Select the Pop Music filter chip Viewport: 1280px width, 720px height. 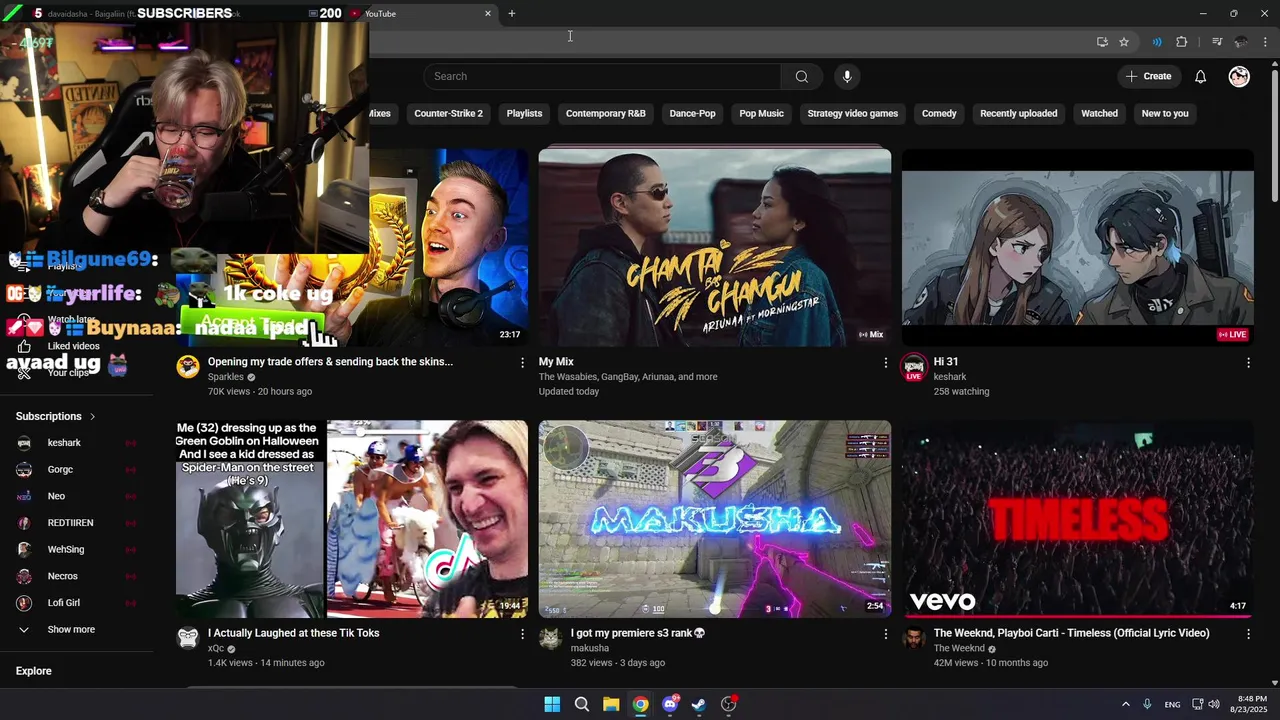click(761, 113)
